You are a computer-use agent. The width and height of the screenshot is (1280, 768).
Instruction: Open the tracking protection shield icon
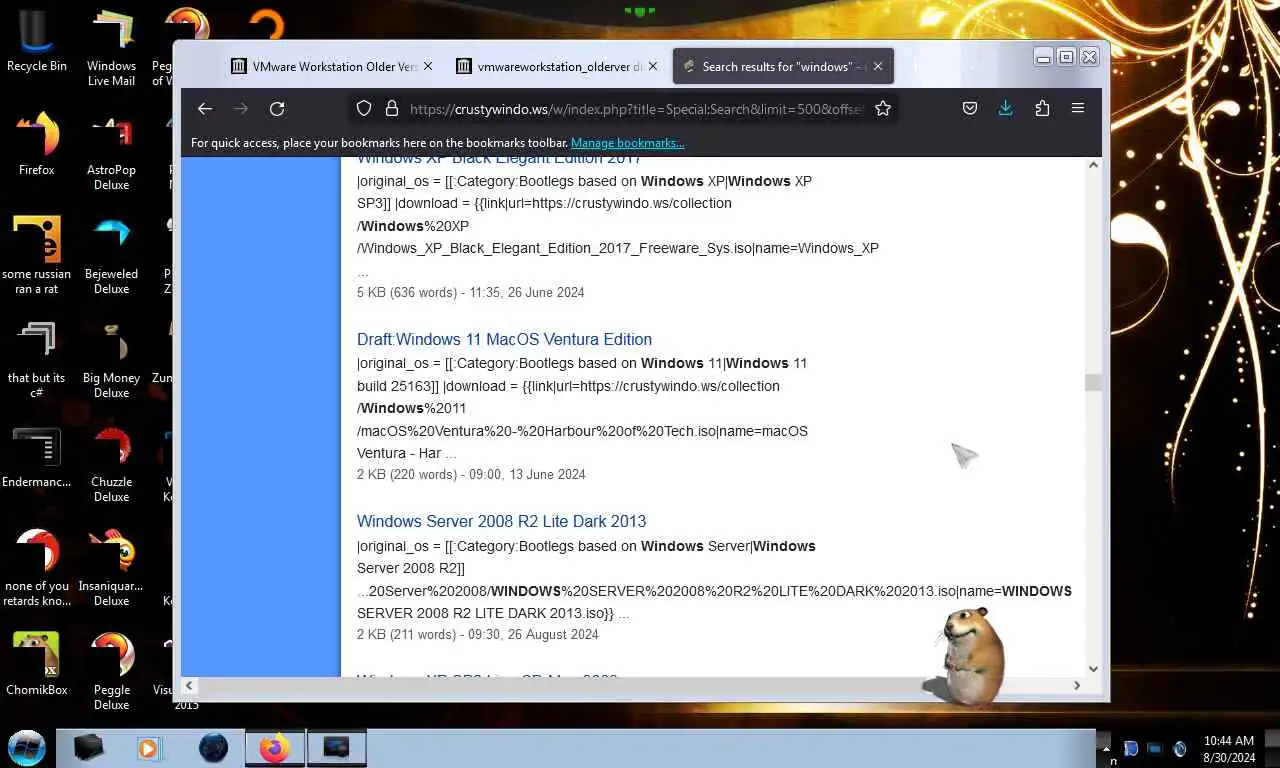(x=364, y=108)
